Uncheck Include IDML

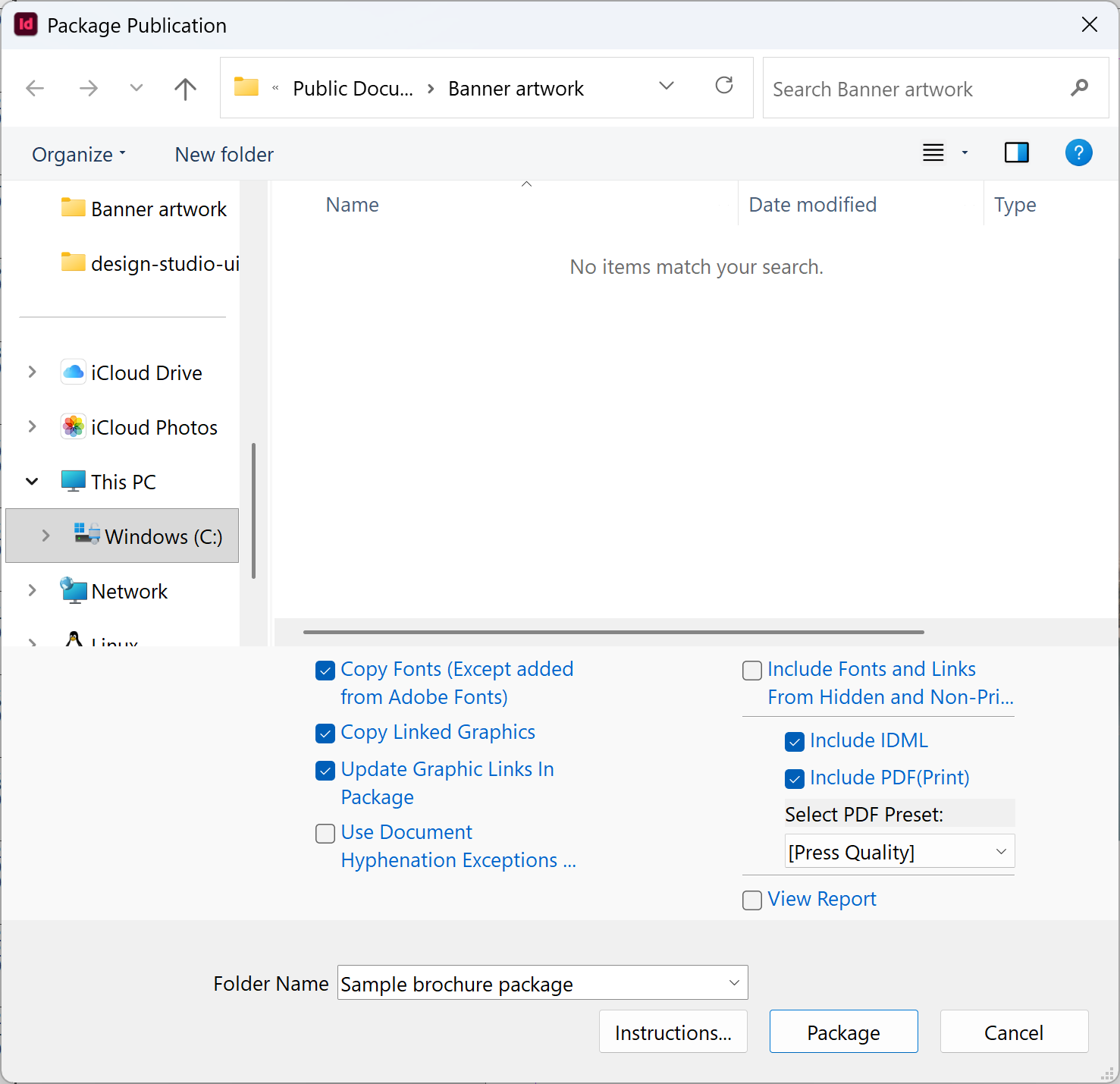(795, 742)
